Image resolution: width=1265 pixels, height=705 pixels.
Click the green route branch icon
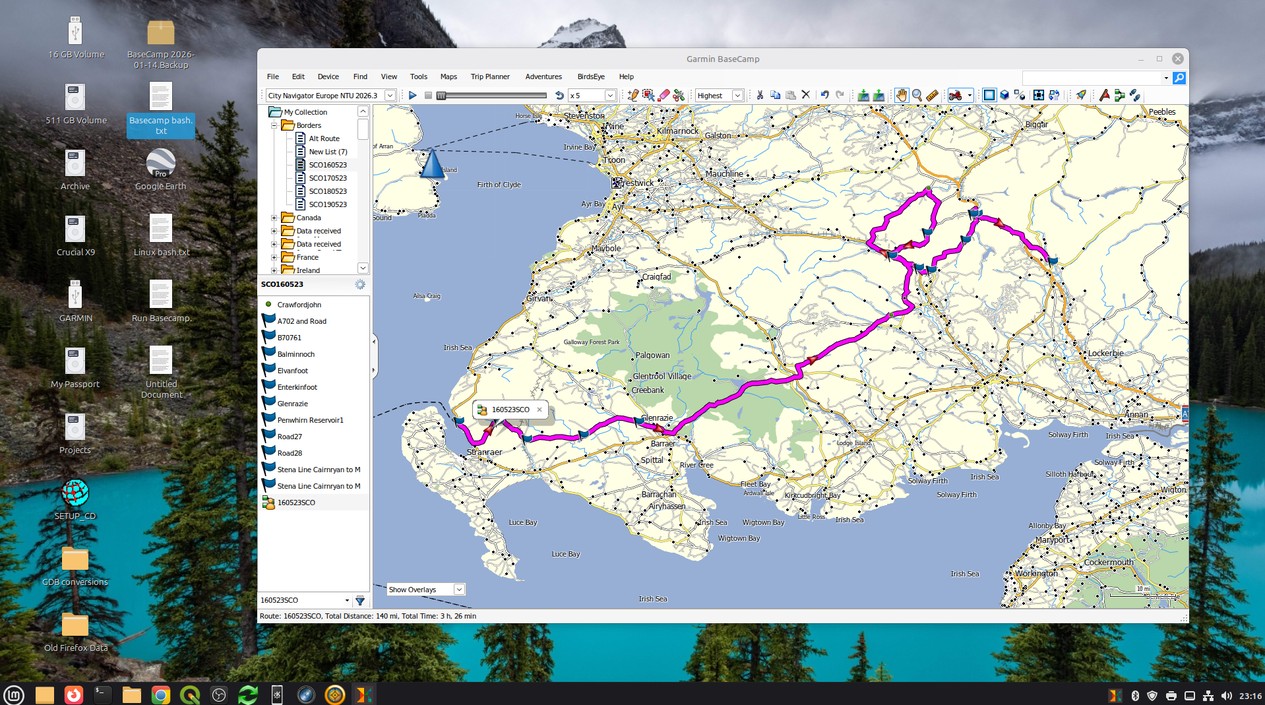(1119, 95)
